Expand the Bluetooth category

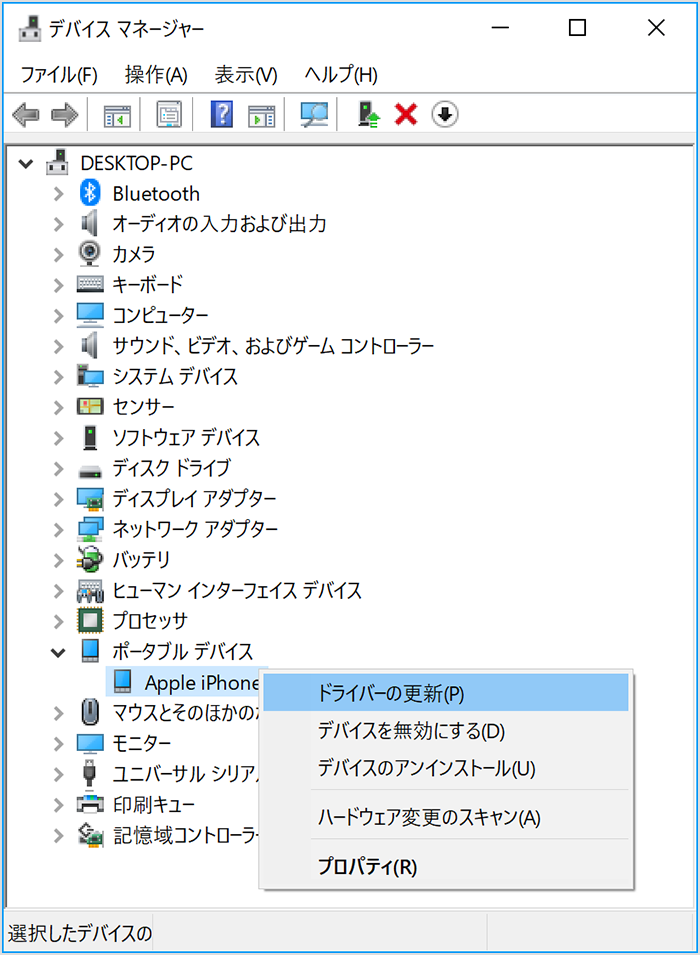(59, 194)
